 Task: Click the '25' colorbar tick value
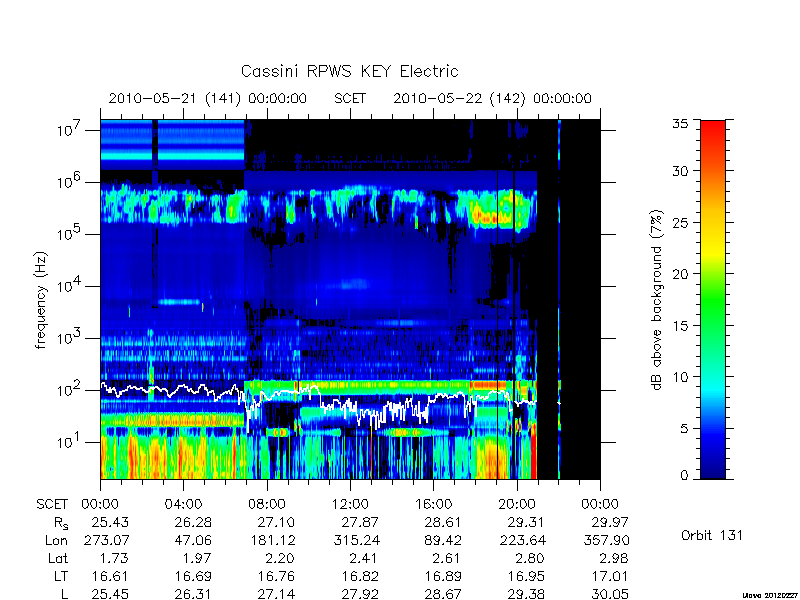[x=681, y=222]
